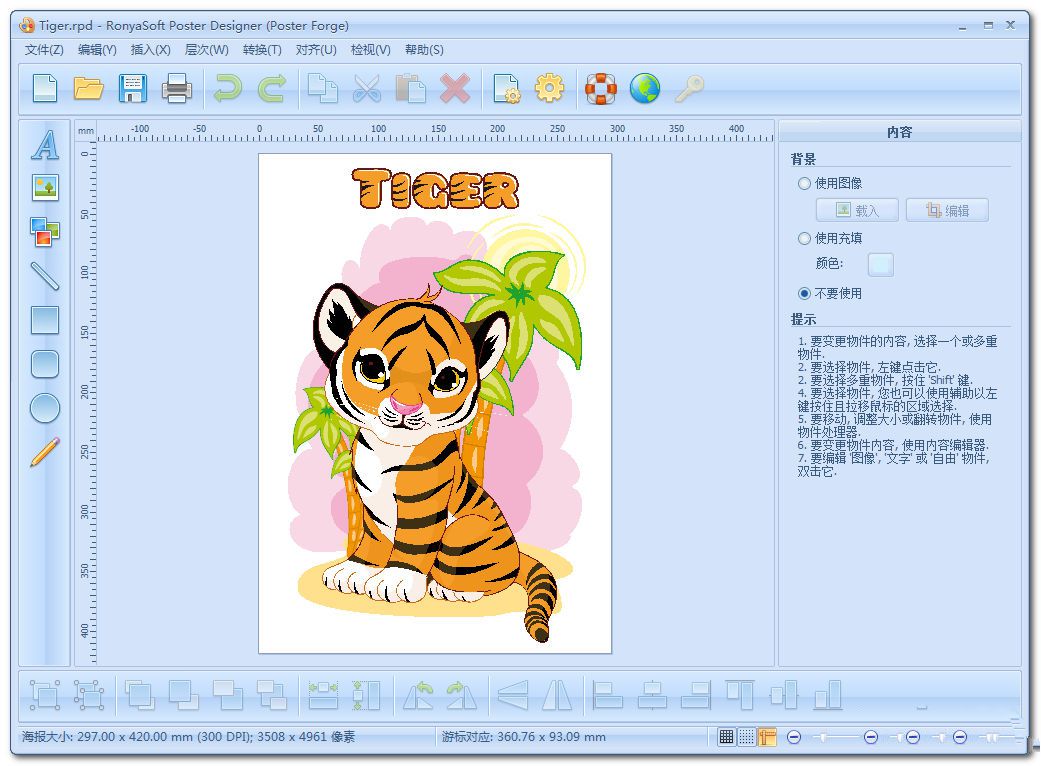Rotate object left icon

(x=418, y=695)
